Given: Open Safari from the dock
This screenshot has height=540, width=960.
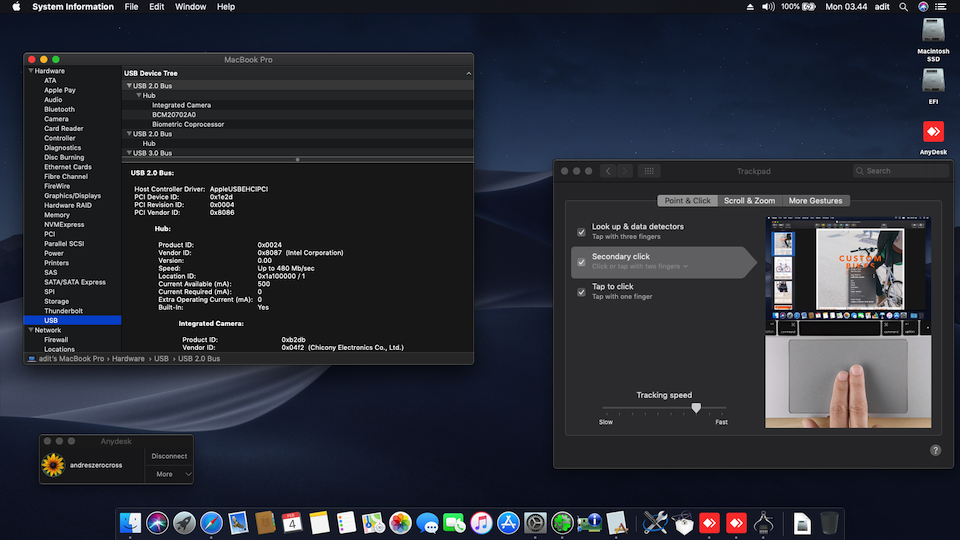Looking at the screenshot, I should (211, 523).
